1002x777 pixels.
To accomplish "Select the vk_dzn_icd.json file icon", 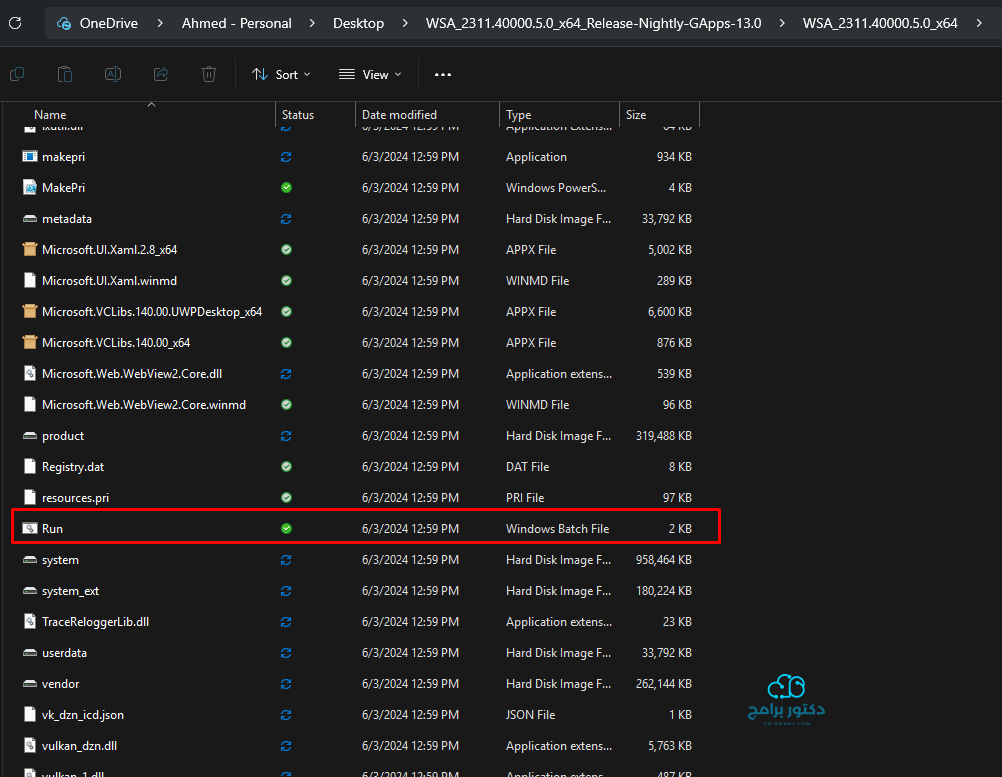I will (29, 714).
